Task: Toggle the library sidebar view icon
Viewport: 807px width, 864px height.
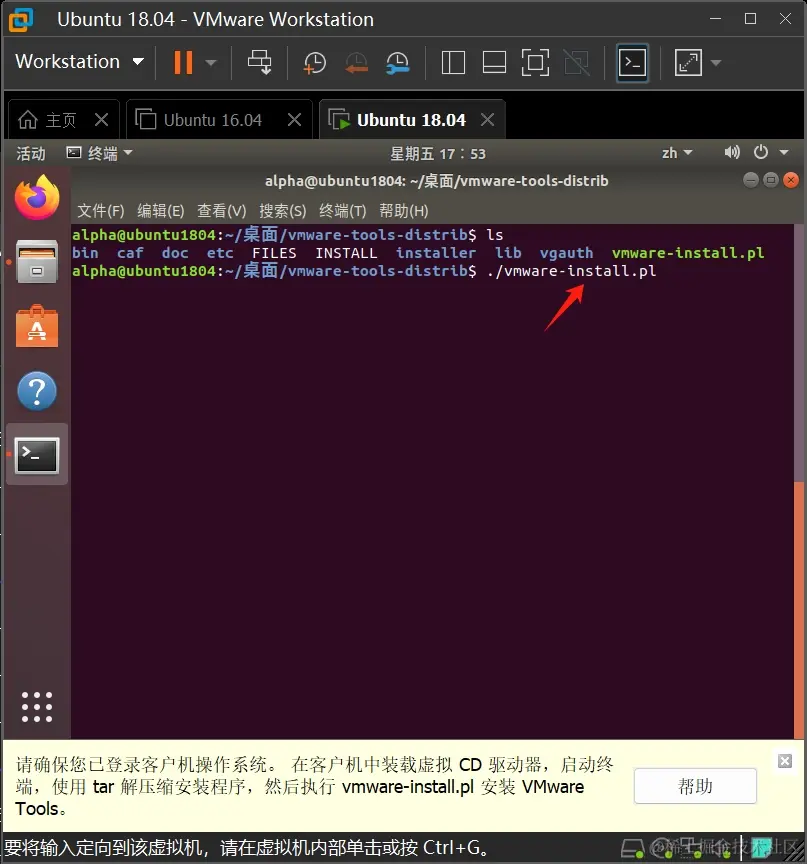Action: pos(453,62)
